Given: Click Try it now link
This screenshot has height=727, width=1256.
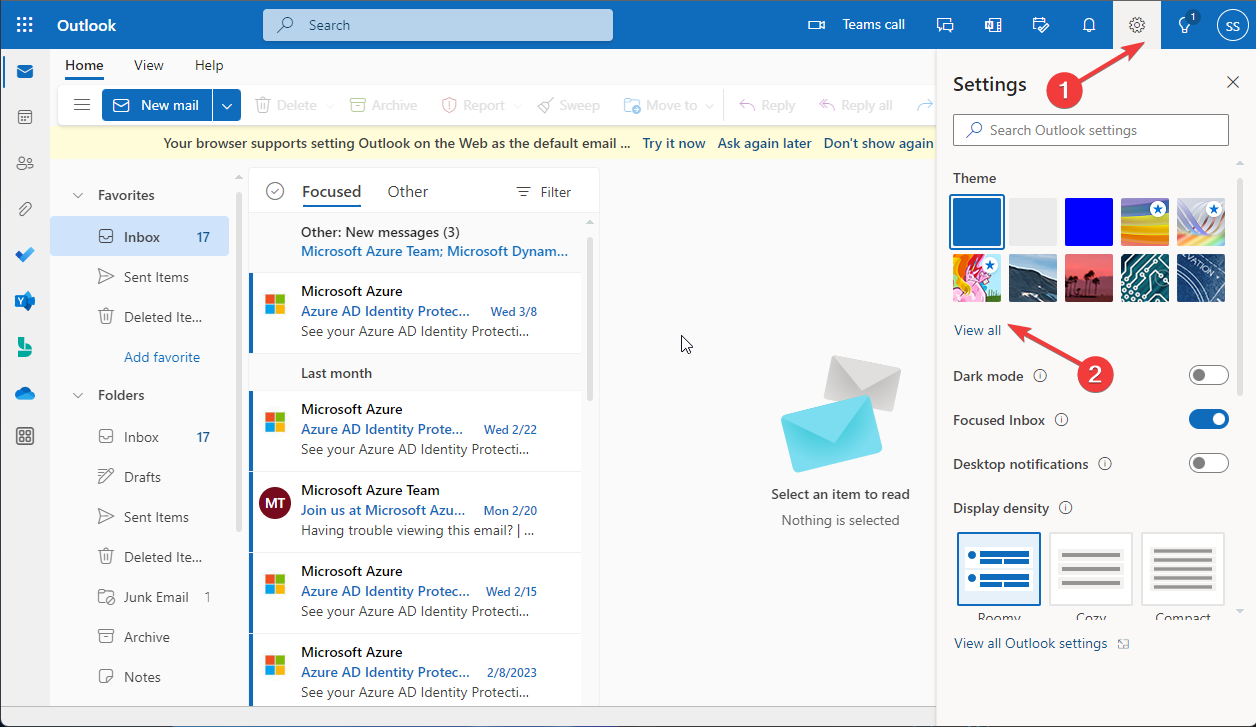Looking at the screenshot, I should (674, 143).
